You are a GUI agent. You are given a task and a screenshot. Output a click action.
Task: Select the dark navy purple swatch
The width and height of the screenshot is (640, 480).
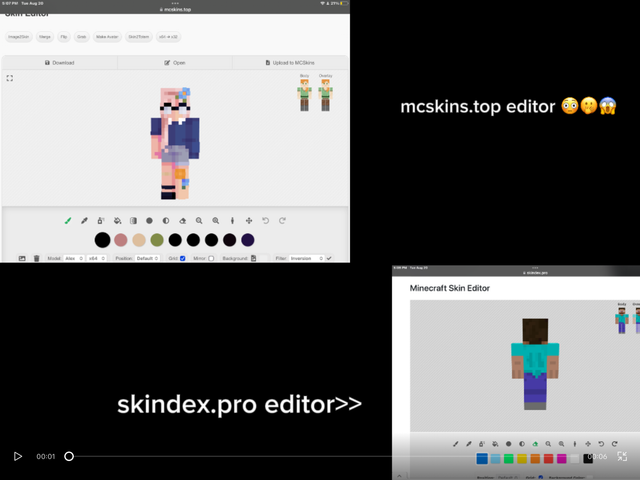click(x=248, y=240)
